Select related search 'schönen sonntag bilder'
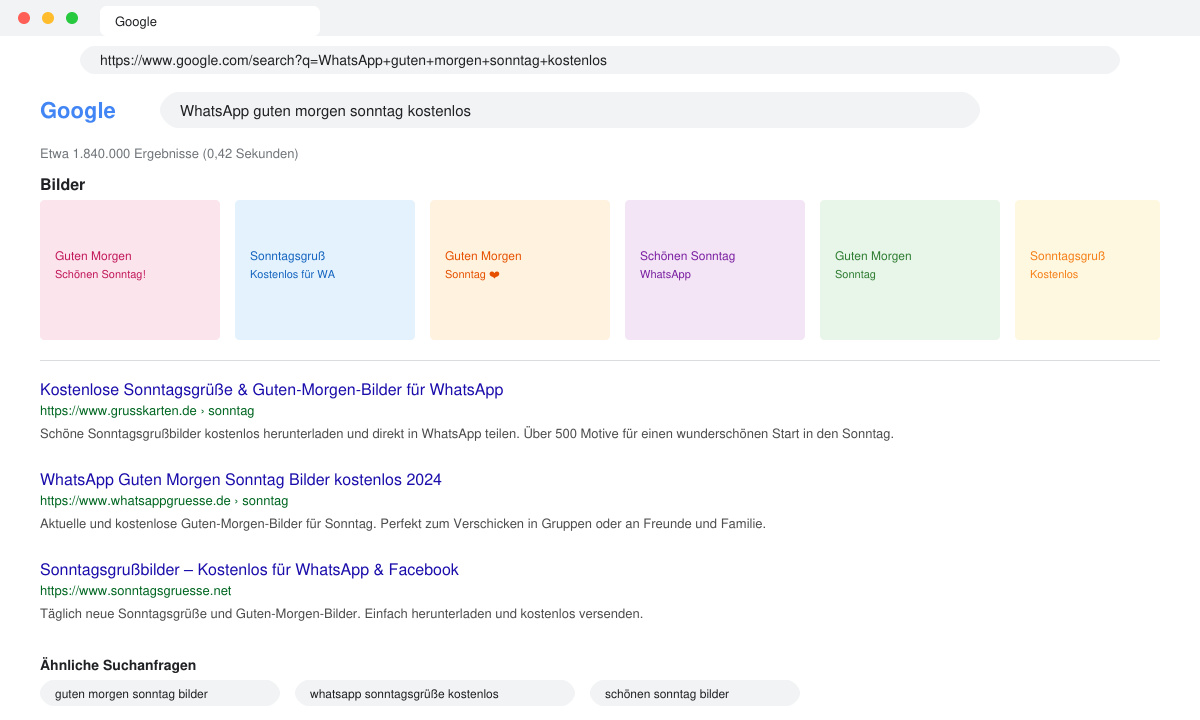Screen dimensions: 1200x720 click(695, 693)
